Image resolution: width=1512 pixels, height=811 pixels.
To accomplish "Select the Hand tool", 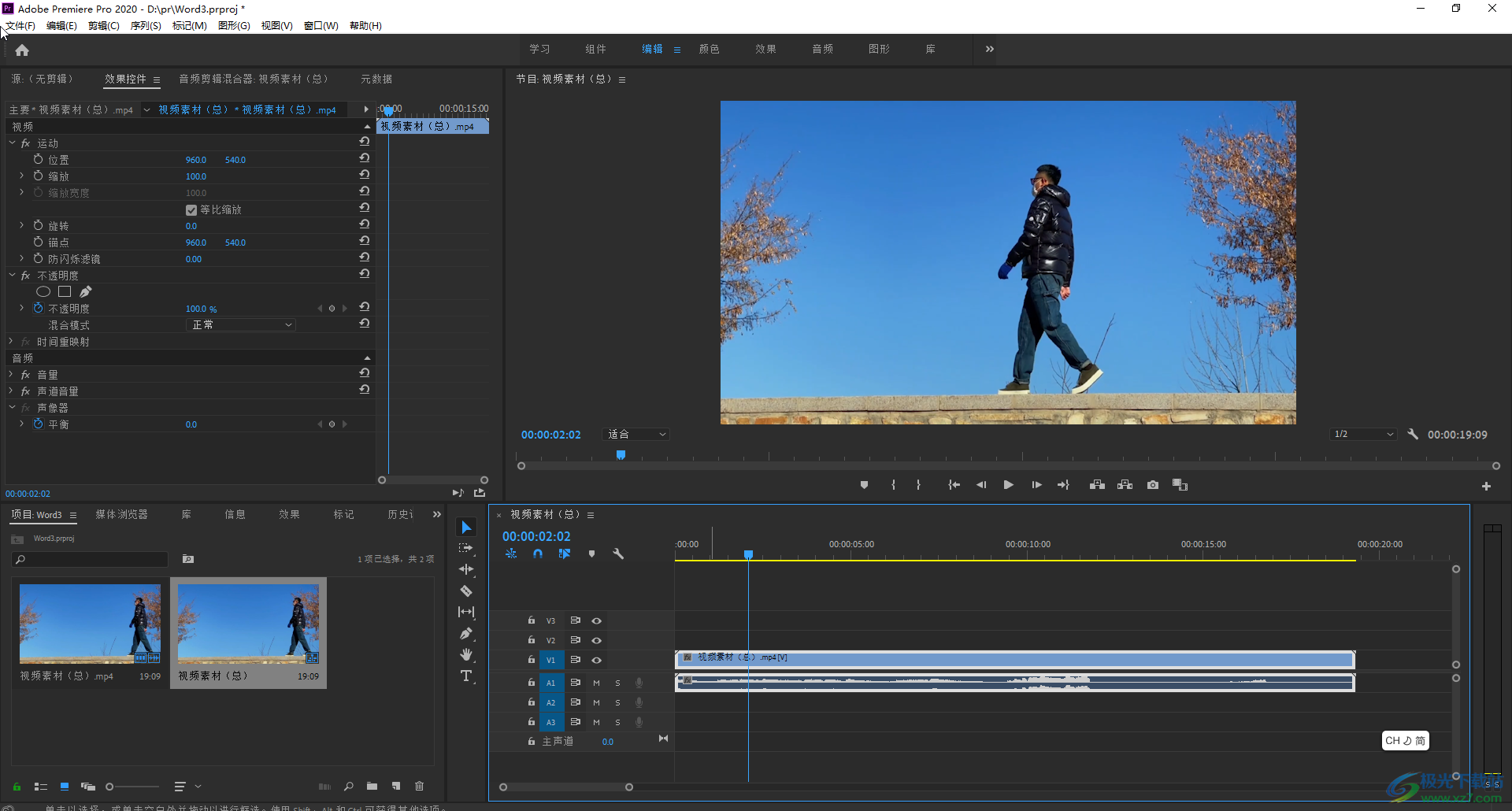I will point(466,654).
